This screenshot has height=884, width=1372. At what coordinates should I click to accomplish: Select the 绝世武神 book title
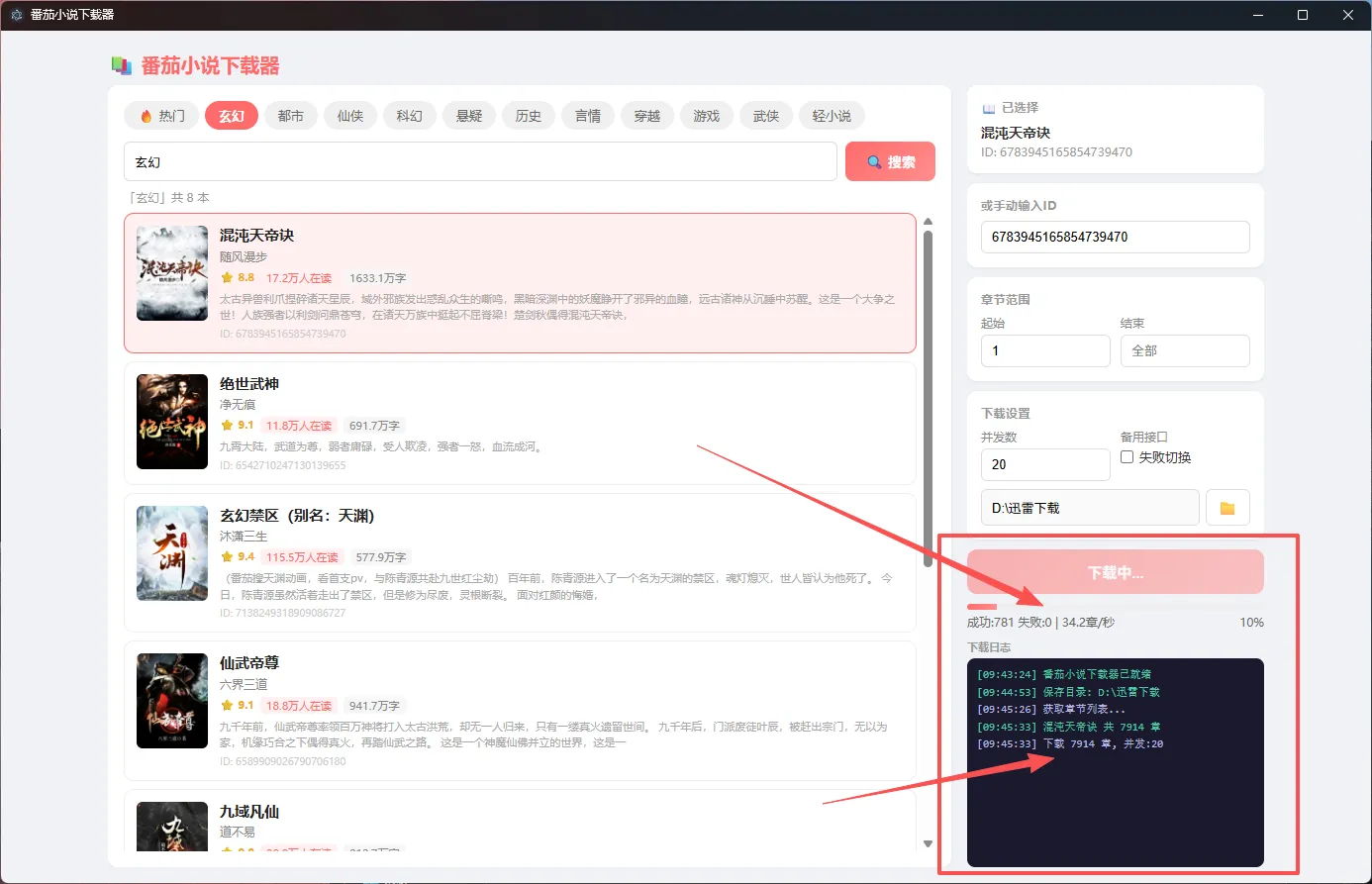pyautogui.click(x=249, y=384)
